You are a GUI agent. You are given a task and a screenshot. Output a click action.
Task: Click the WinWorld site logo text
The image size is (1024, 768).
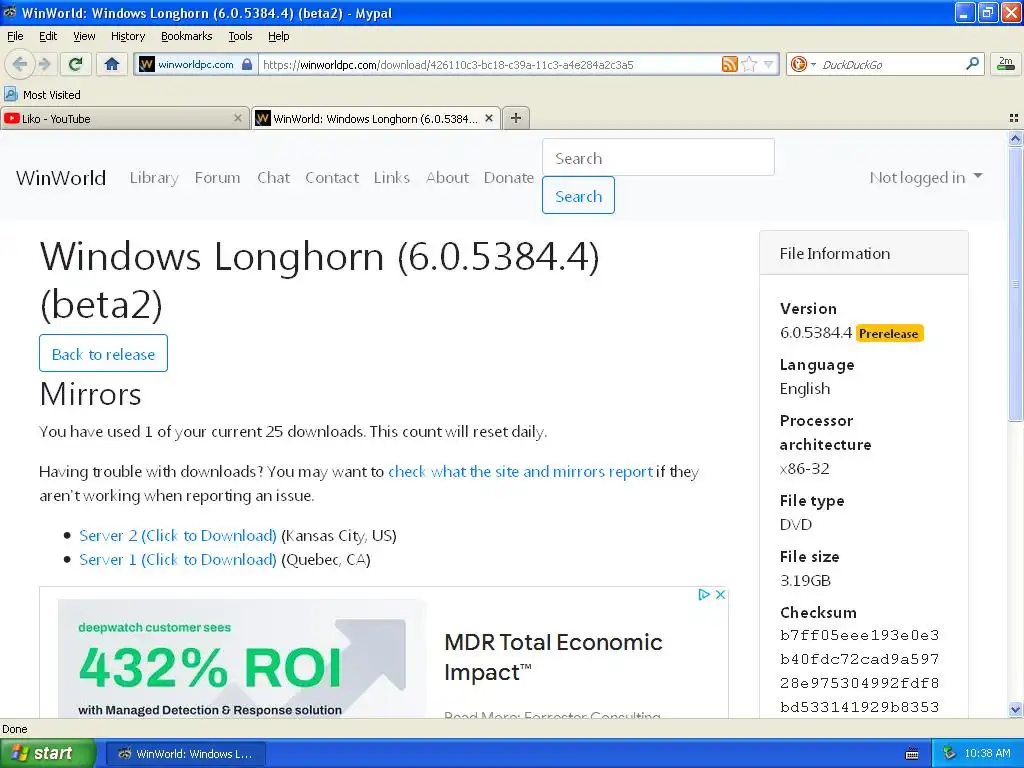[x=61, y=178]
